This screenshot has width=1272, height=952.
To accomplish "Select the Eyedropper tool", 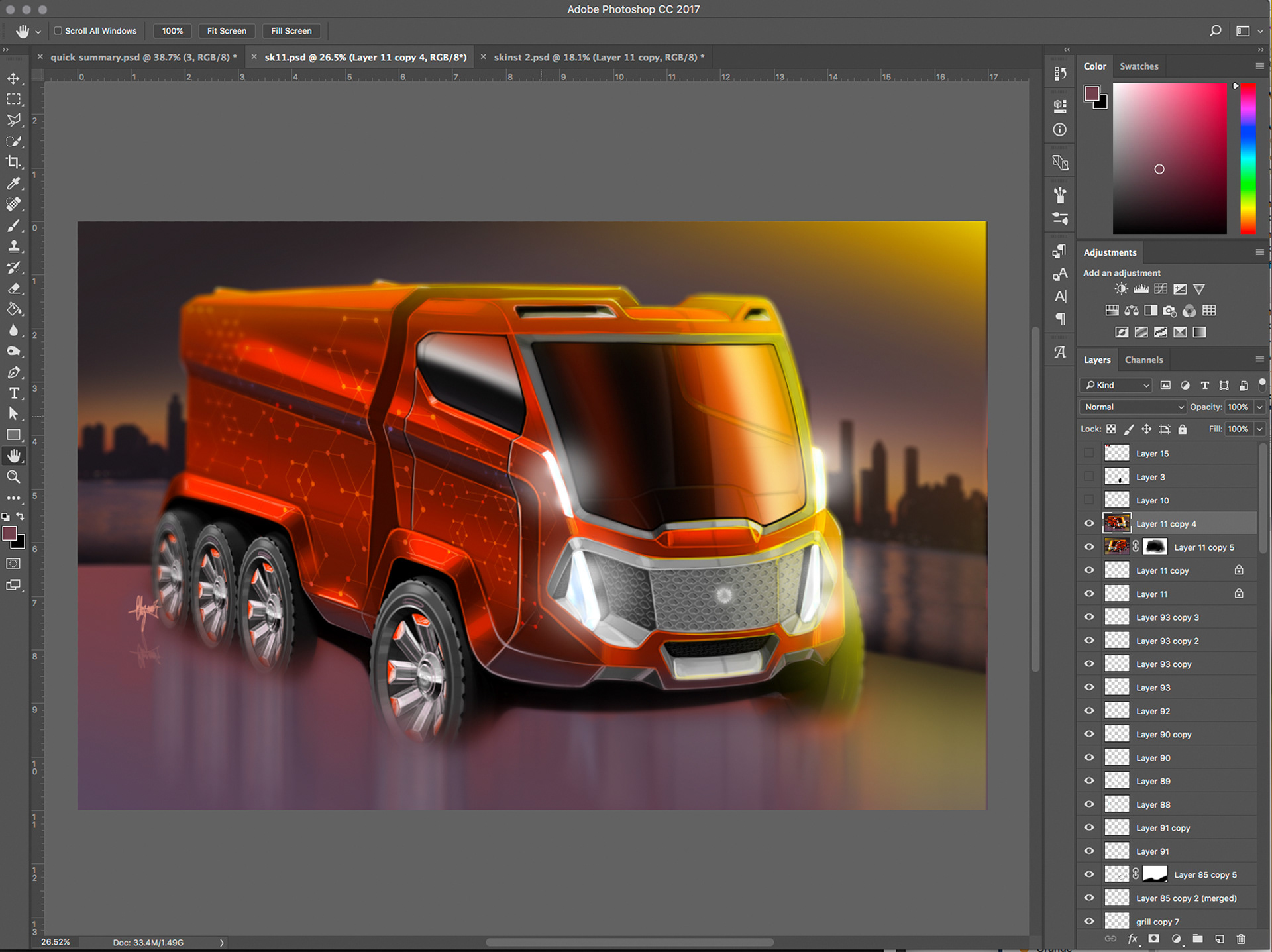I will coord(13,184).
